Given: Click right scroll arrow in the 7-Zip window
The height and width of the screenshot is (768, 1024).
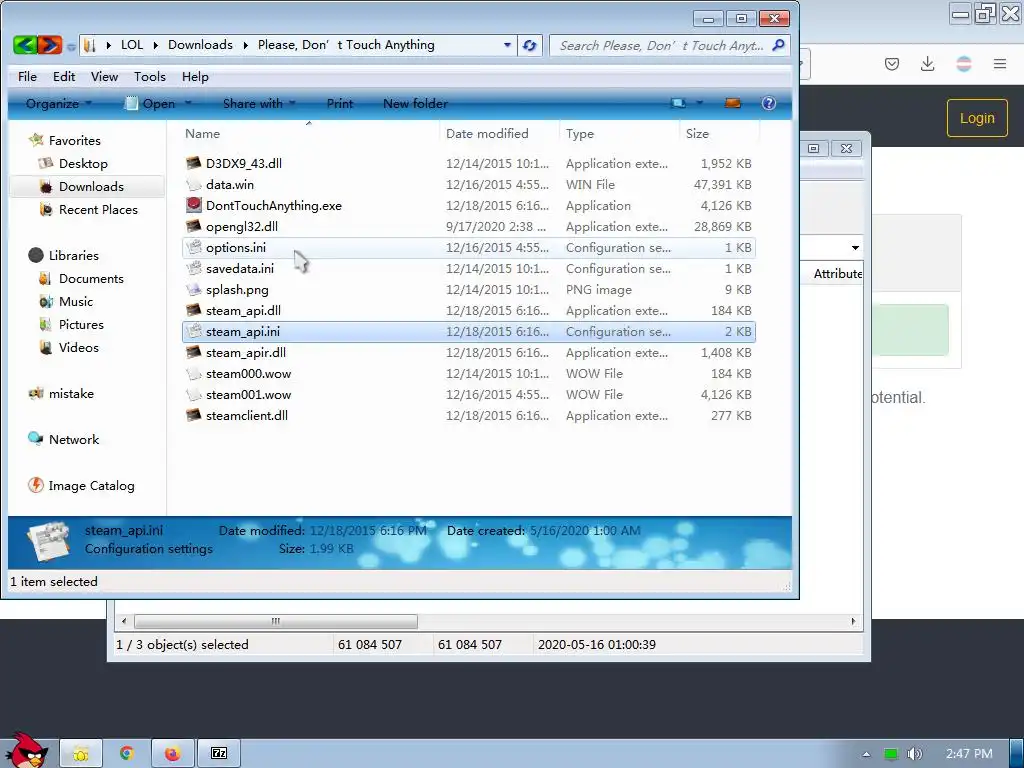Looking at the screenshot, I should coord(853,621).
